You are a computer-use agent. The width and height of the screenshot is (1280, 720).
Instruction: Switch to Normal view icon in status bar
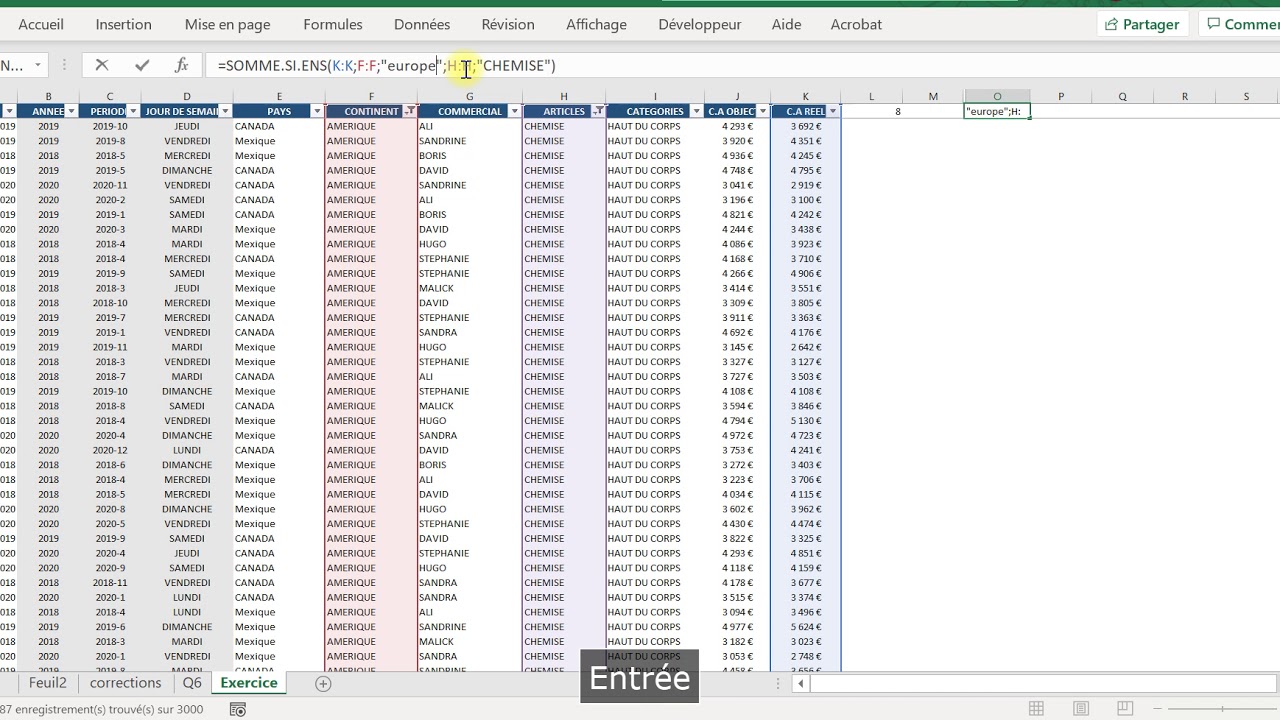(x=1037, y=709)
